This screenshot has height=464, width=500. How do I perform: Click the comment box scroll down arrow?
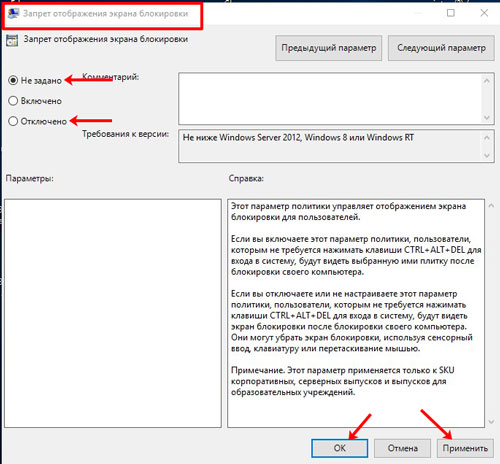coord(487,117)
